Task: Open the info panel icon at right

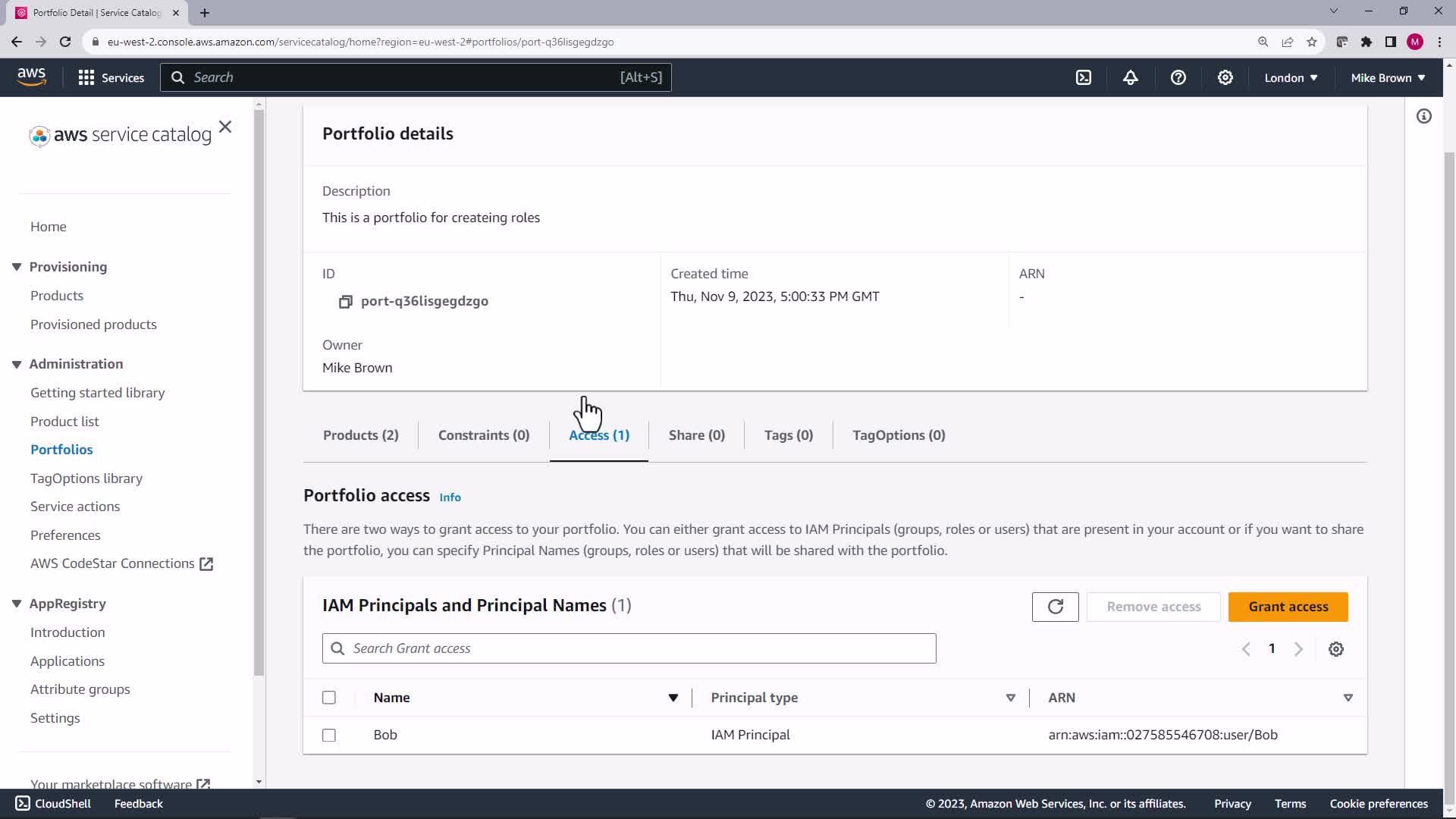Action: 1424,116
